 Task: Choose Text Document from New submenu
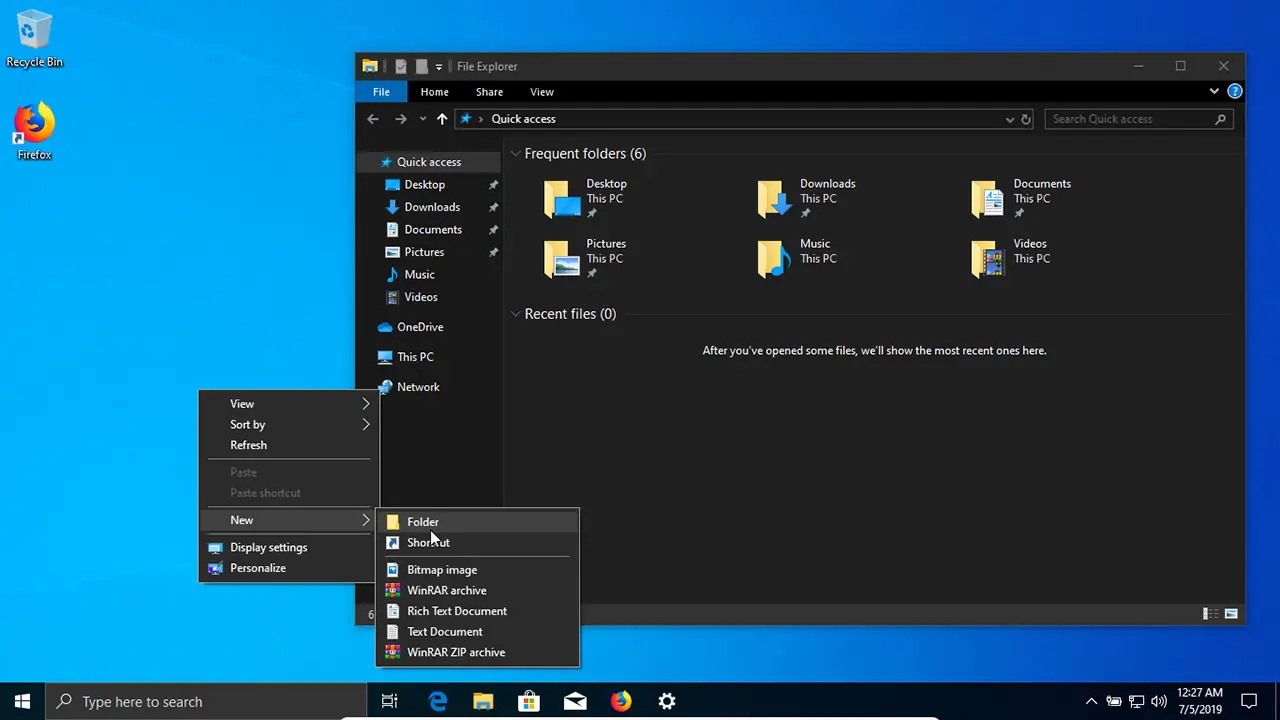pos(444,632)
